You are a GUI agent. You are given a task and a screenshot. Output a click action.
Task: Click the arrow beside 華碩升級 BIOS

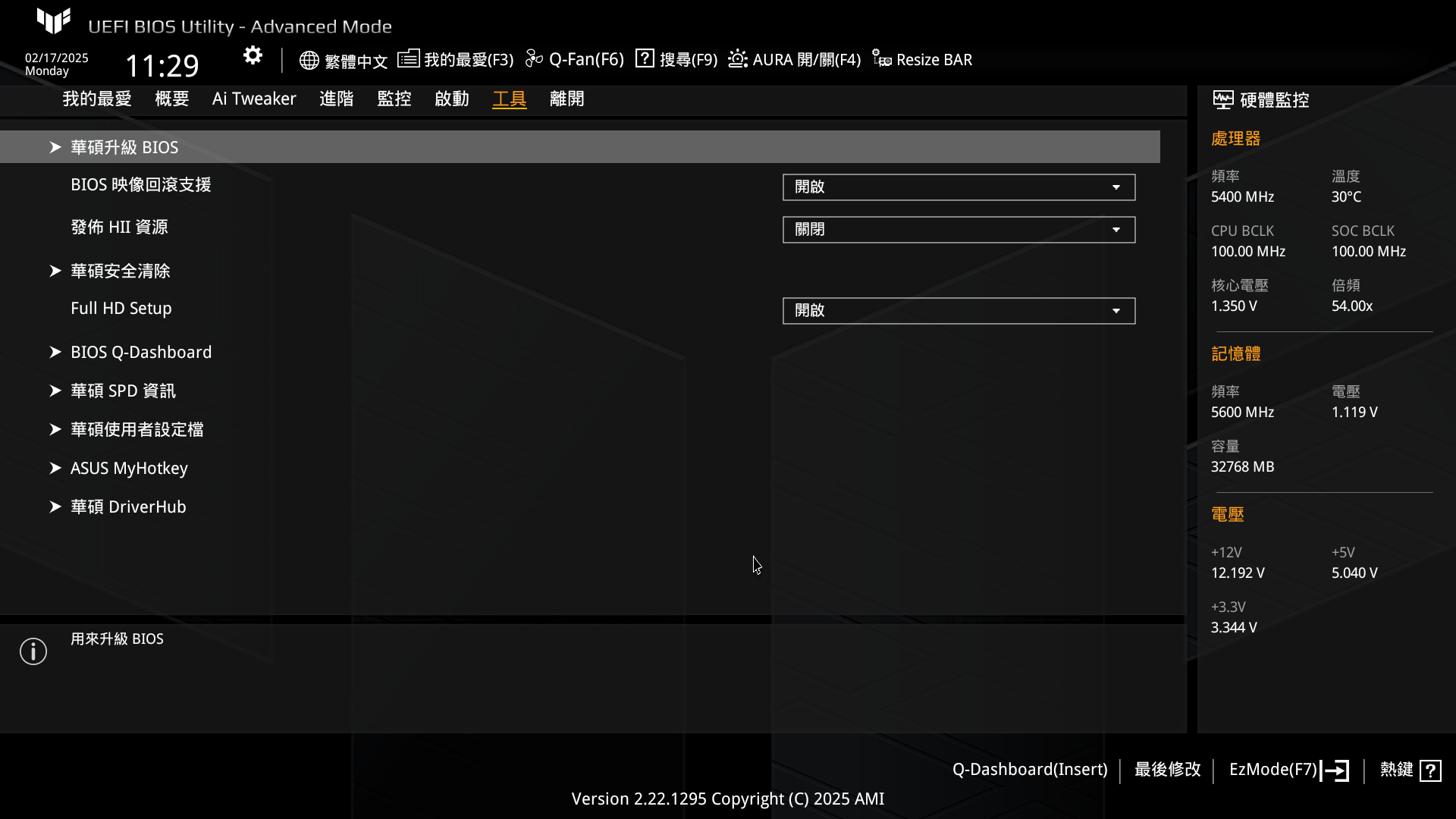pyautogui.click(x=55, y=147)
